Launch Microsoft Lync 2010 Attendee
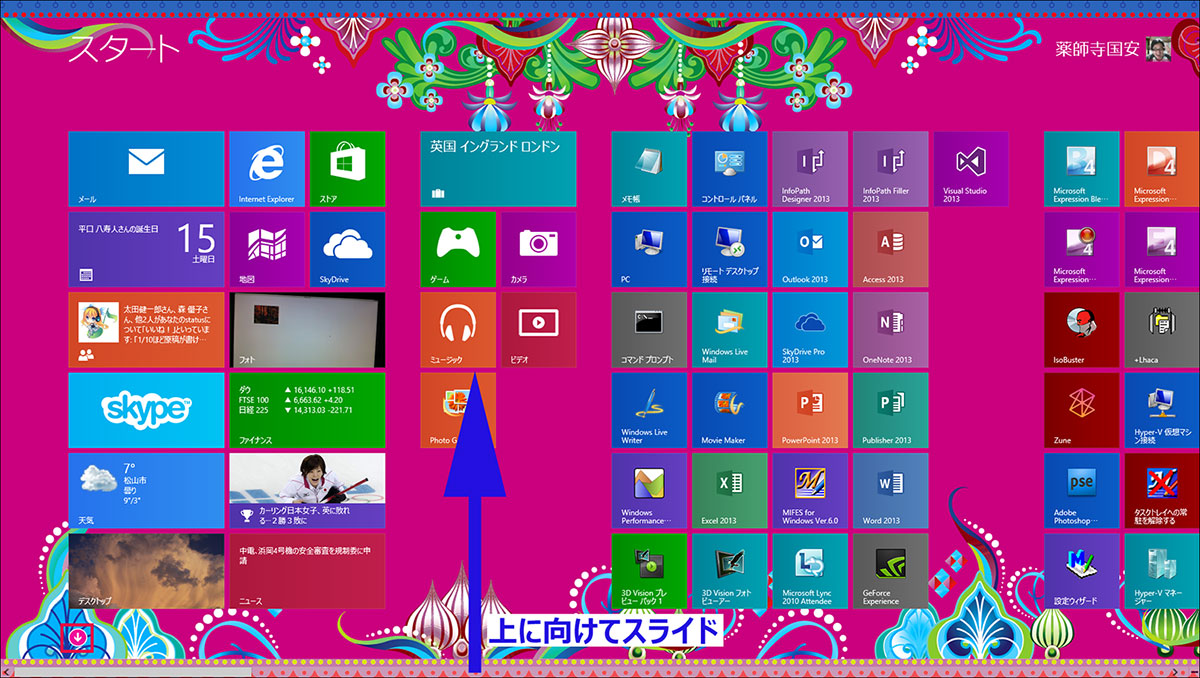Image resolution: width=1200 pixels, height=678 pixels. pos(810,571)
